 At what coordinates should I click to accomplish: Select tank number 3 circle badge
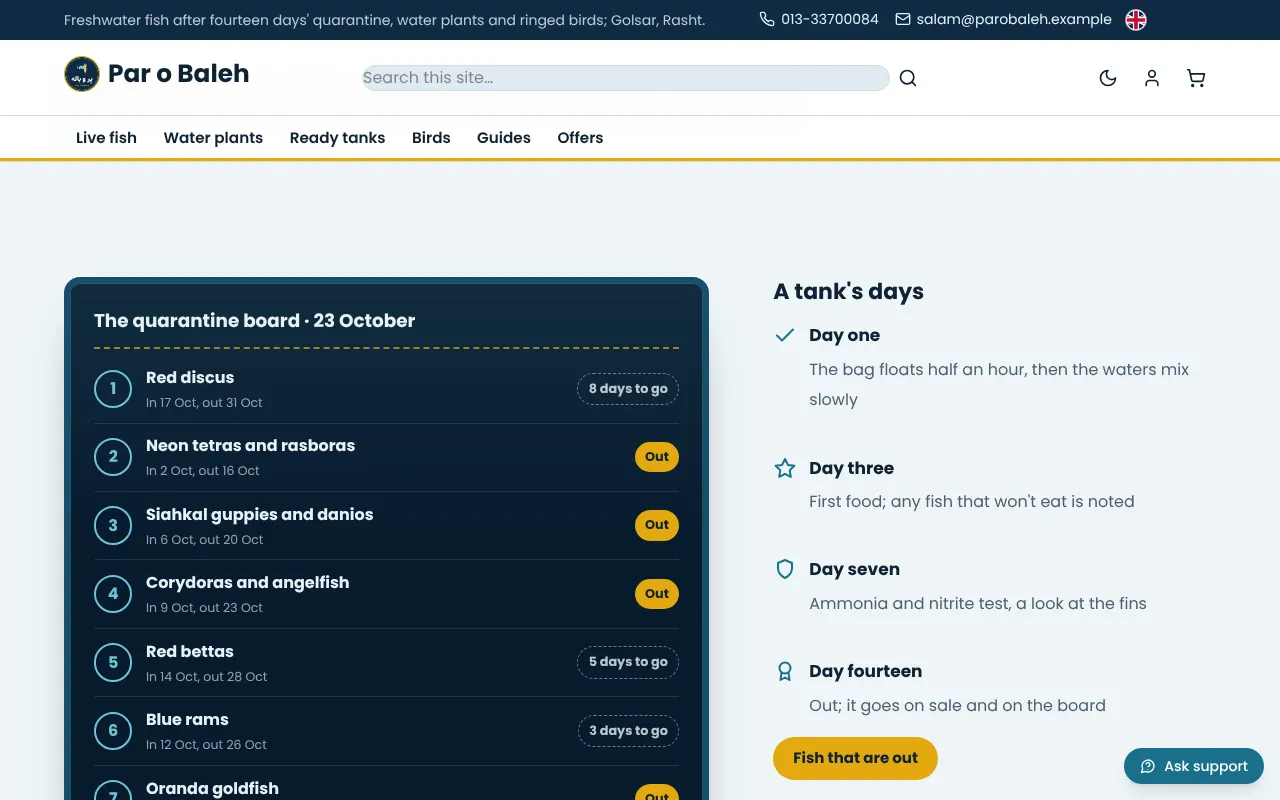[113, 526]
